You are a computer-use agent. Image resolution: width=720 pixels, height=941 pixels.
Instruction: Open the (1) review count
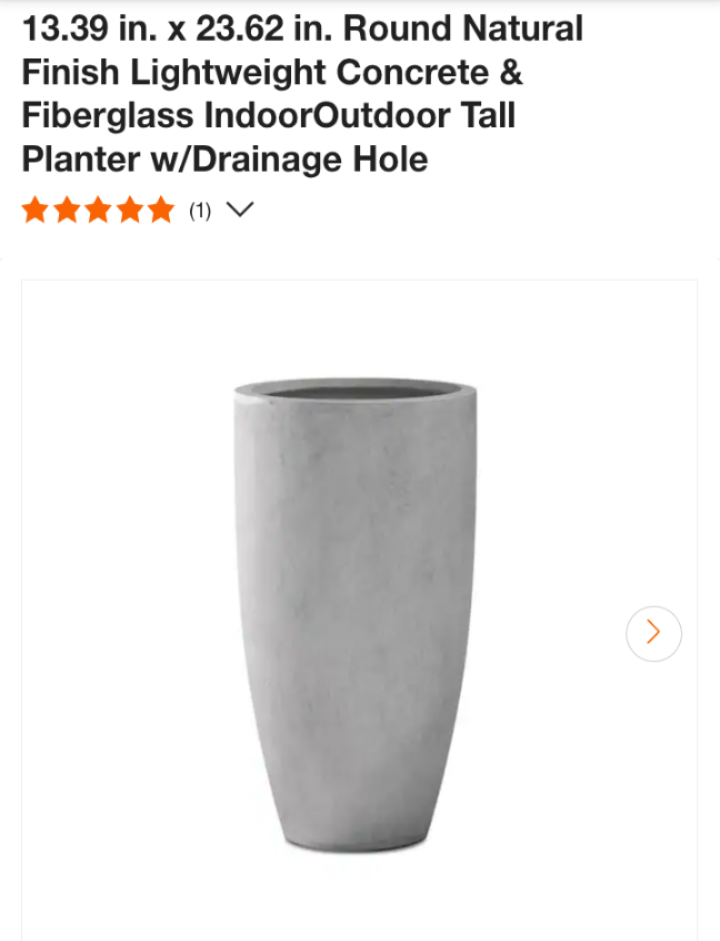pos(200,211)
